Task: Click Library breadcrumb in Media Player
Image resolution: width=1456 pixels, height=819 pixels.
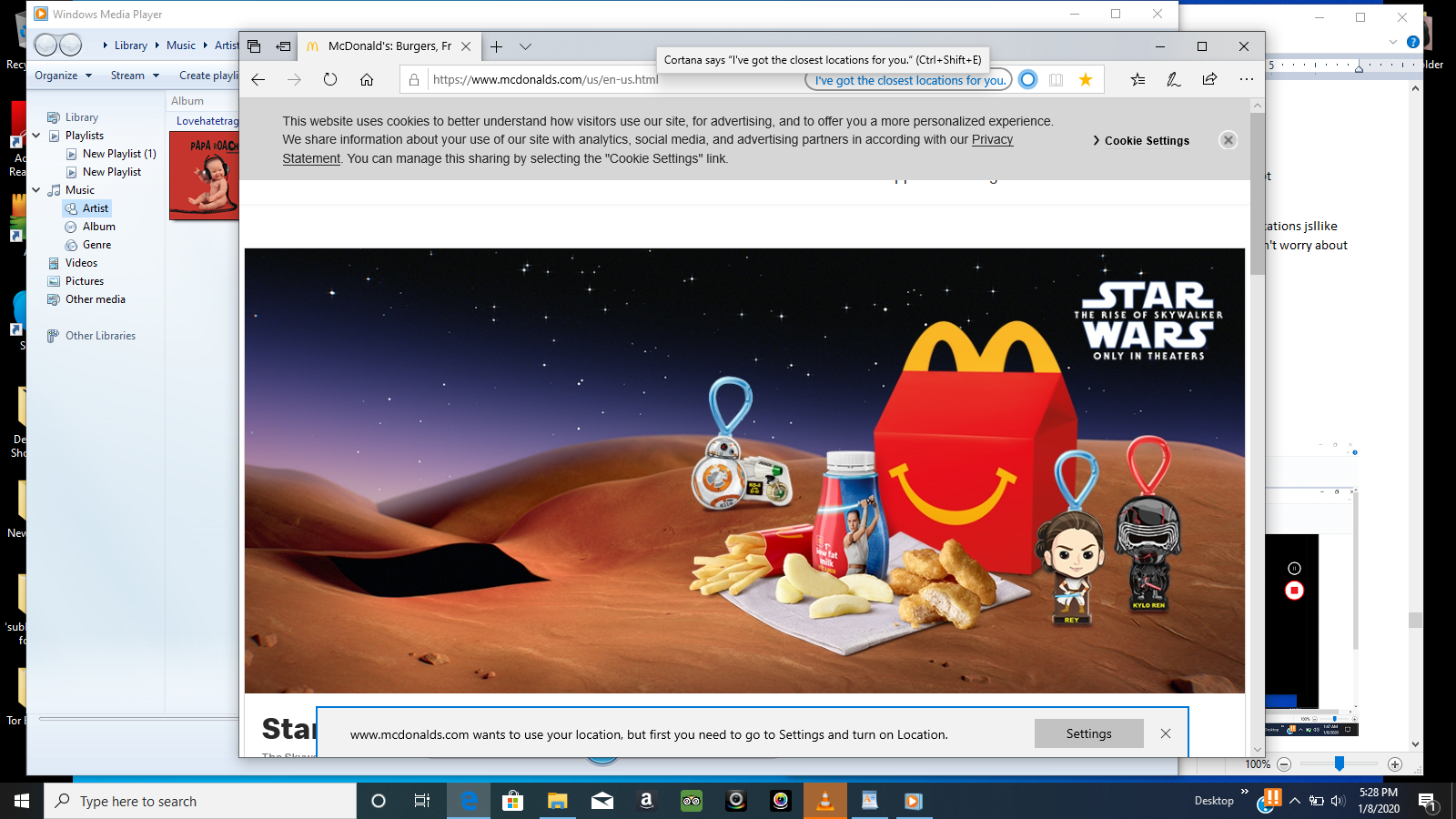Action: [131, 45]
